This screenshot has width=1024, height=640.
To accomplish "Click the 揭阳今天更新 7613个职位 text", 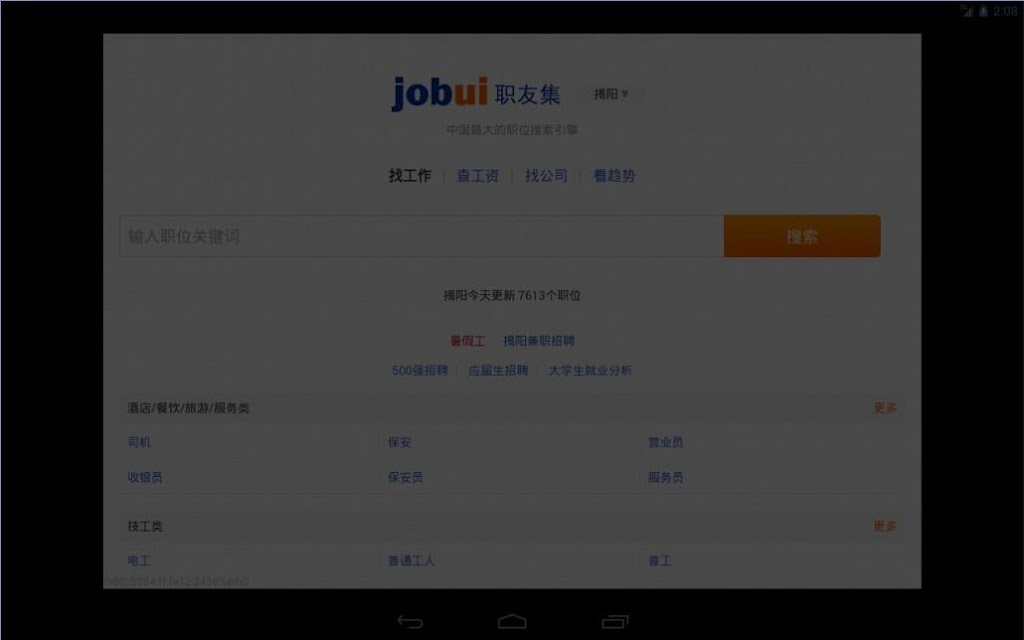I will [512, 295].
